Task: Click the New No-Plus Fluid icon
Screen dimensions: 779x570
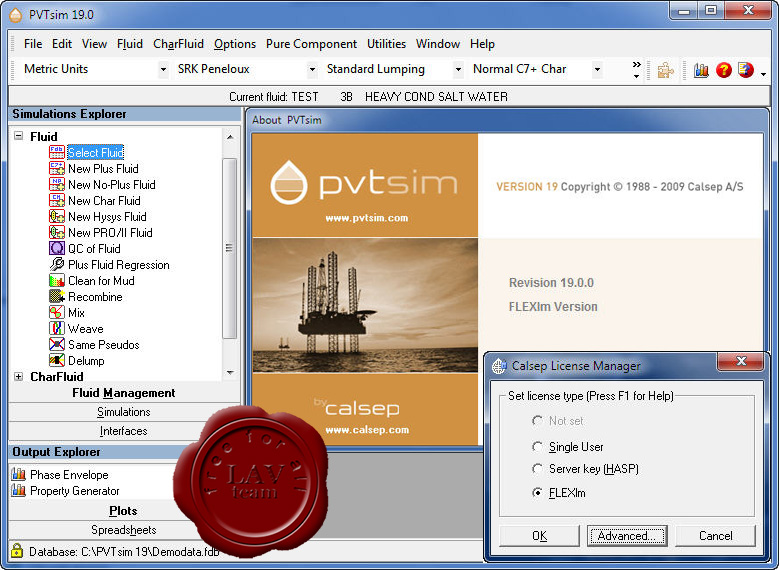Action: 57,184
